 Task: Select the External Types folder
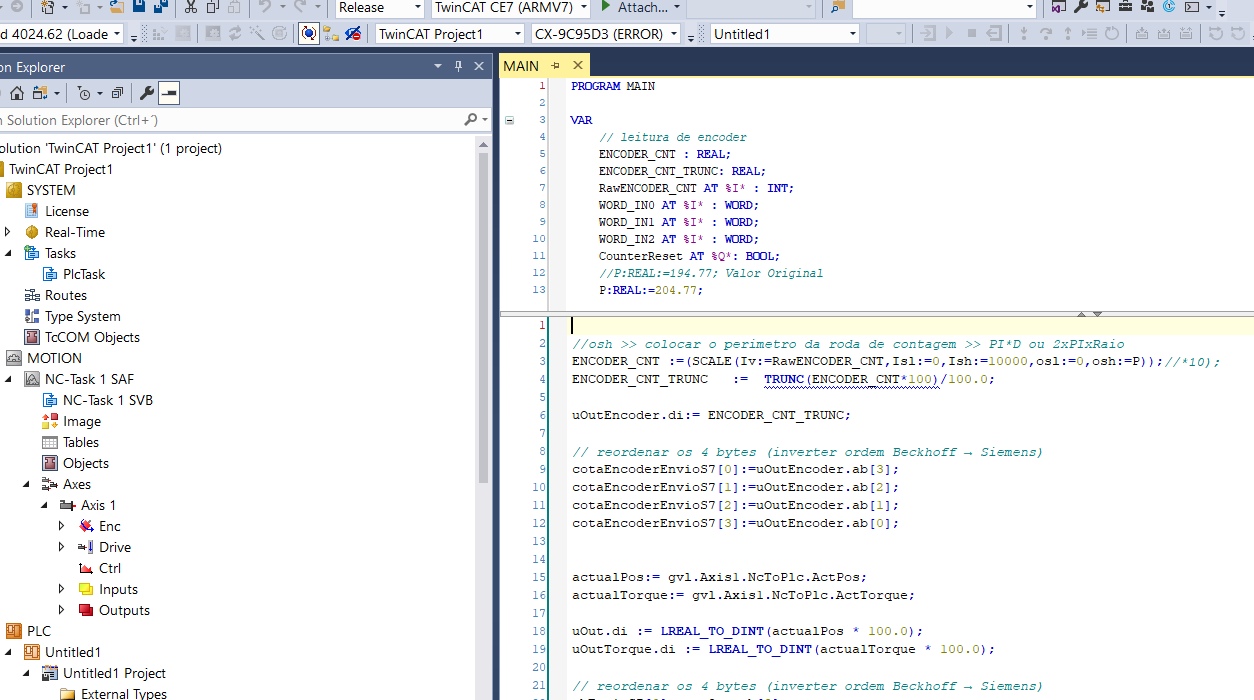124,693
